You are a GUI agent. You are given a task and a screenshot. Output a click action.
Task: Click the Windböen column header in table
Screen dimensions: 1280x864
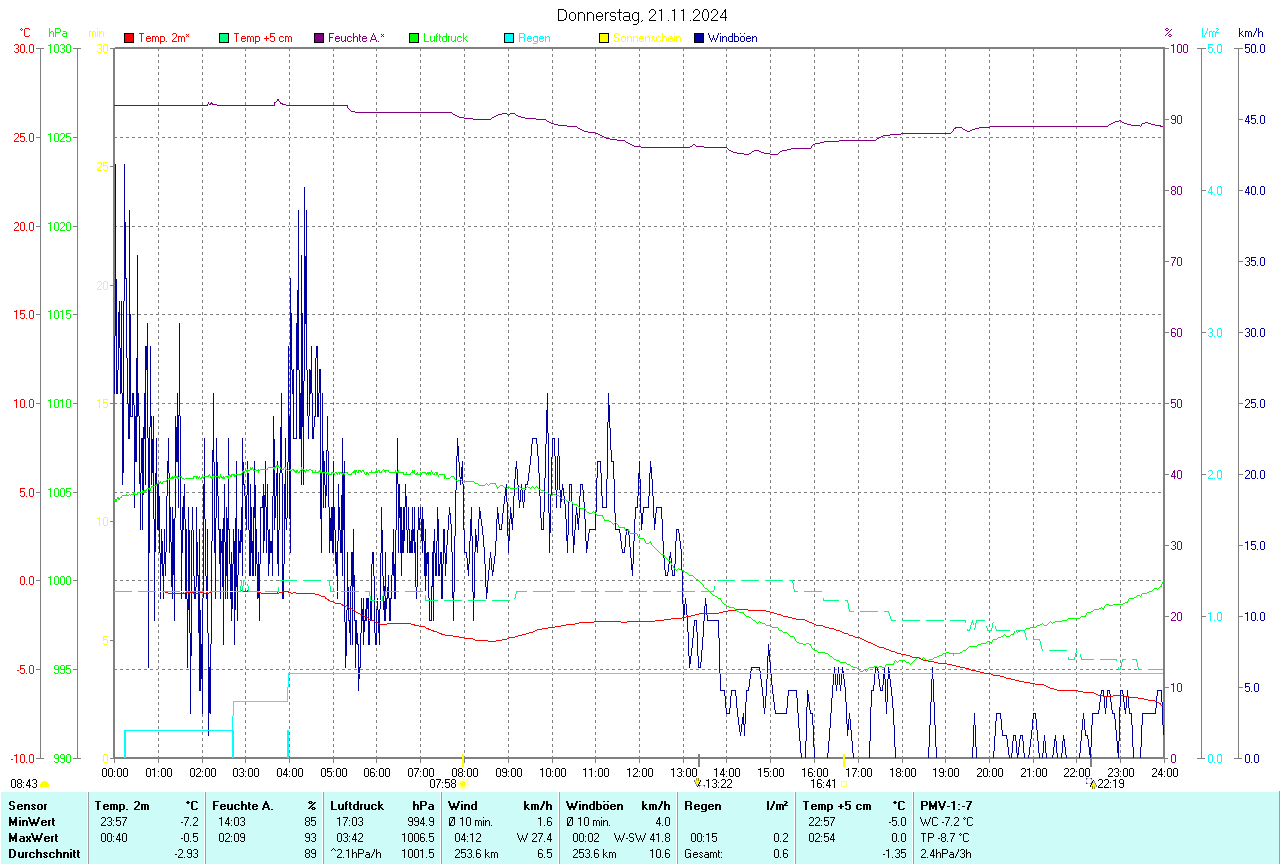[x=595, y=805]
